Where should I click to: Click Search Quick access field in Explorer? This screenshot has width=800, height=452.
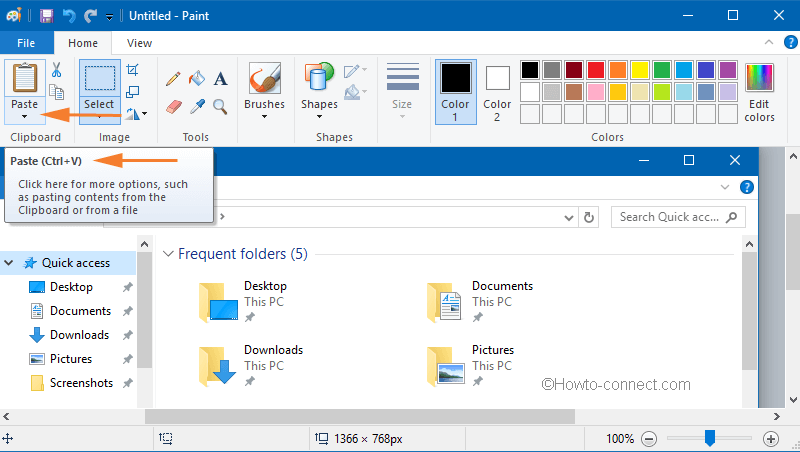678,217
